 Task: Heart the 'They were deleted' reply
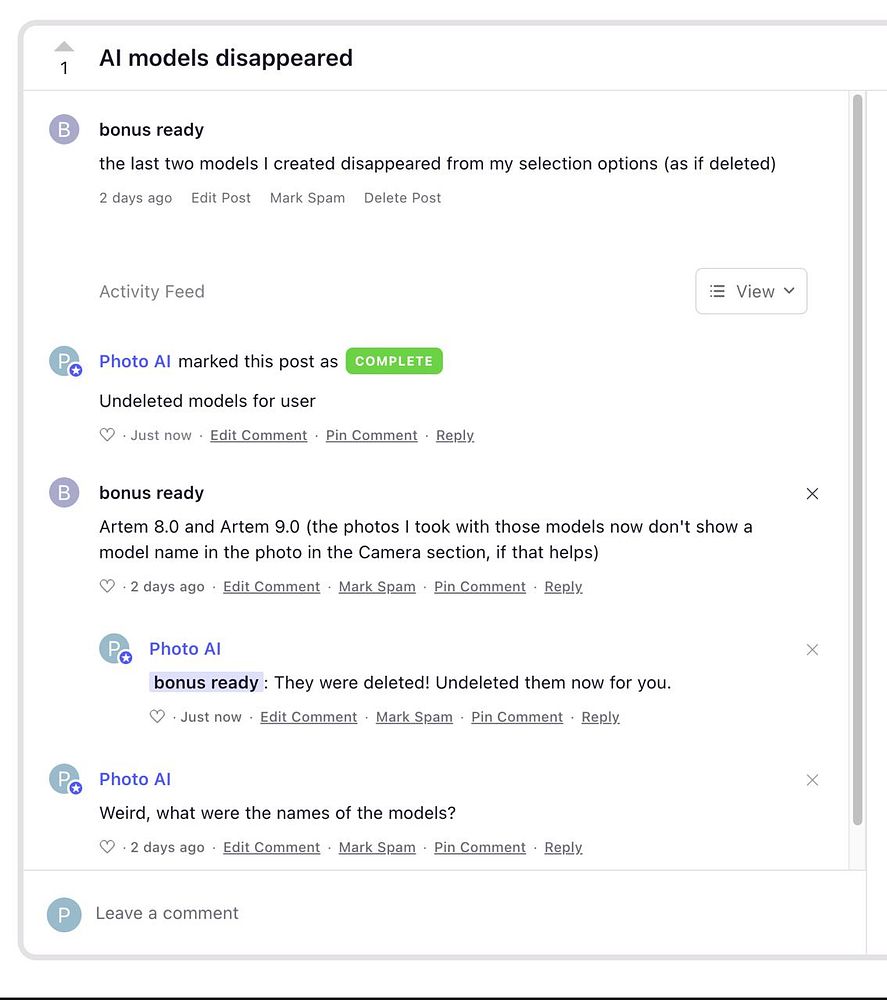coord(157,717)
